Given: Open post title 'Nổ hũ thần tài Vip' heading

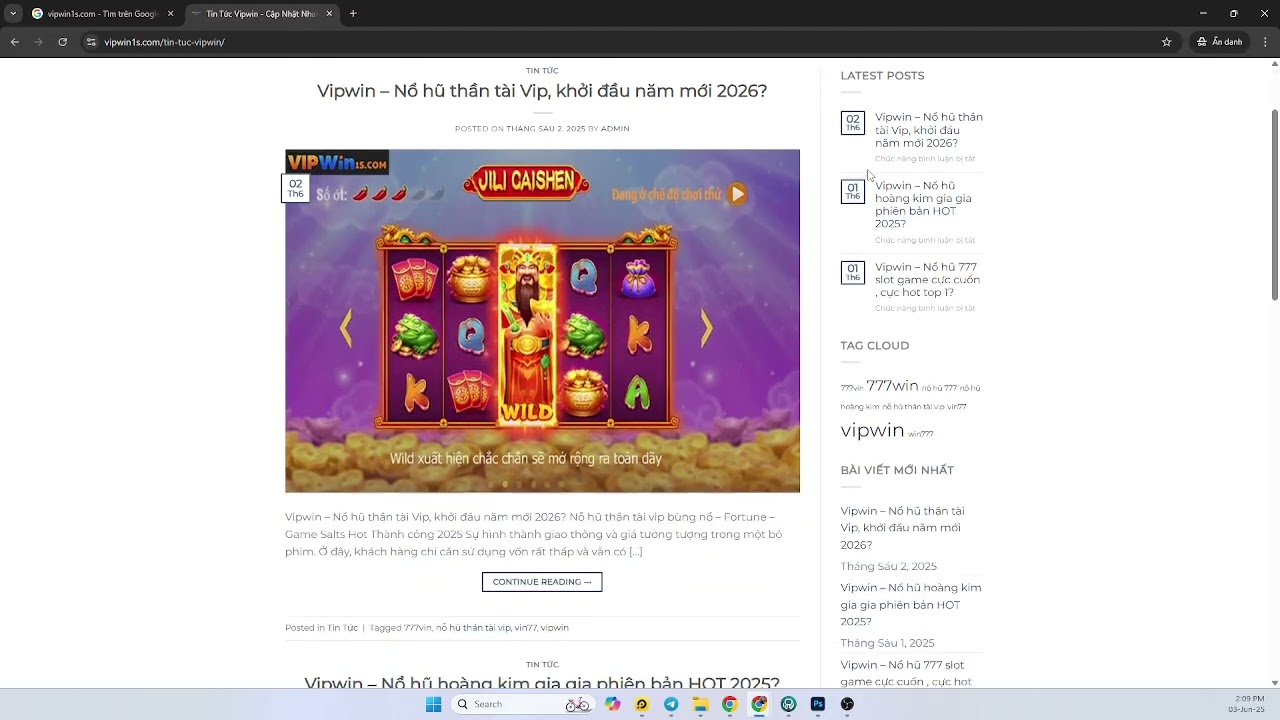Looking at the screenshot, I should tap(542, 91).
